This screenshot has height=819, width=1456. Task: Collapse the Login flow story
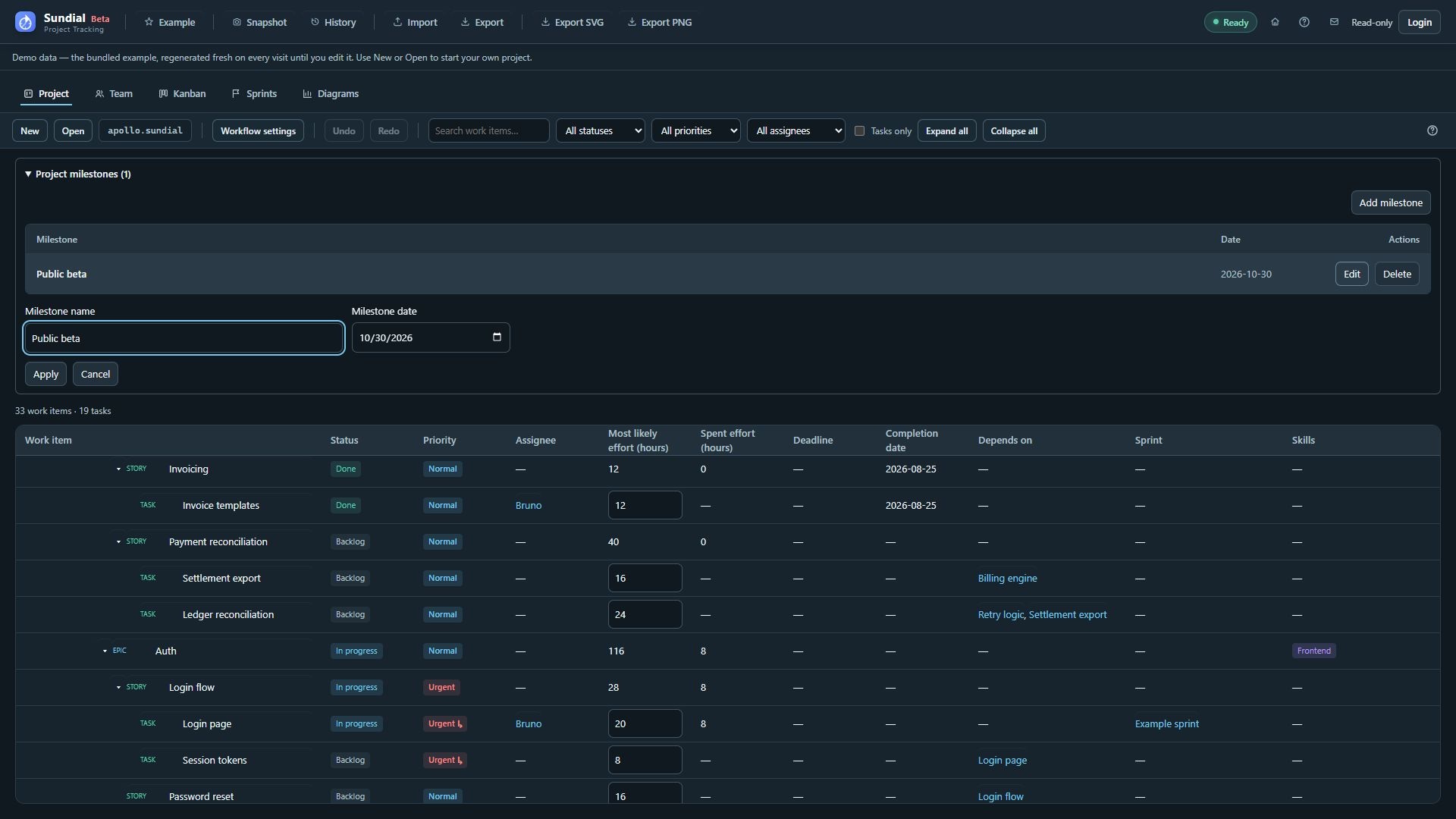[x=118, y=688]
